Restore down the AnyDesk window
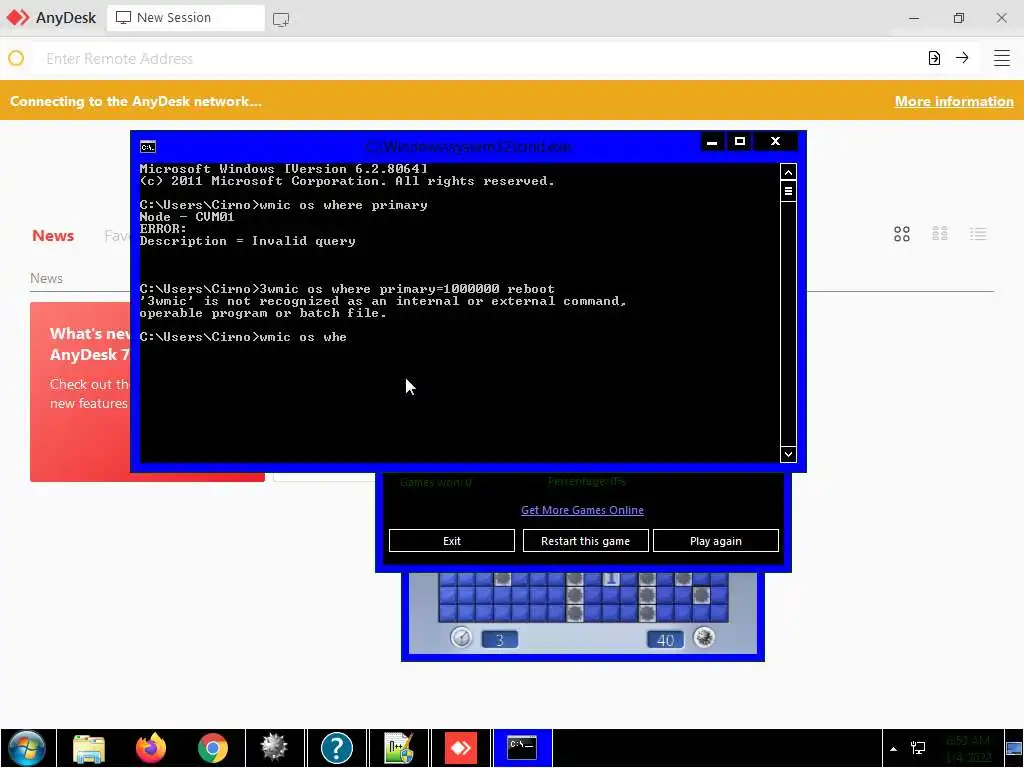The image size is (1024, 768). click(958, 18)
